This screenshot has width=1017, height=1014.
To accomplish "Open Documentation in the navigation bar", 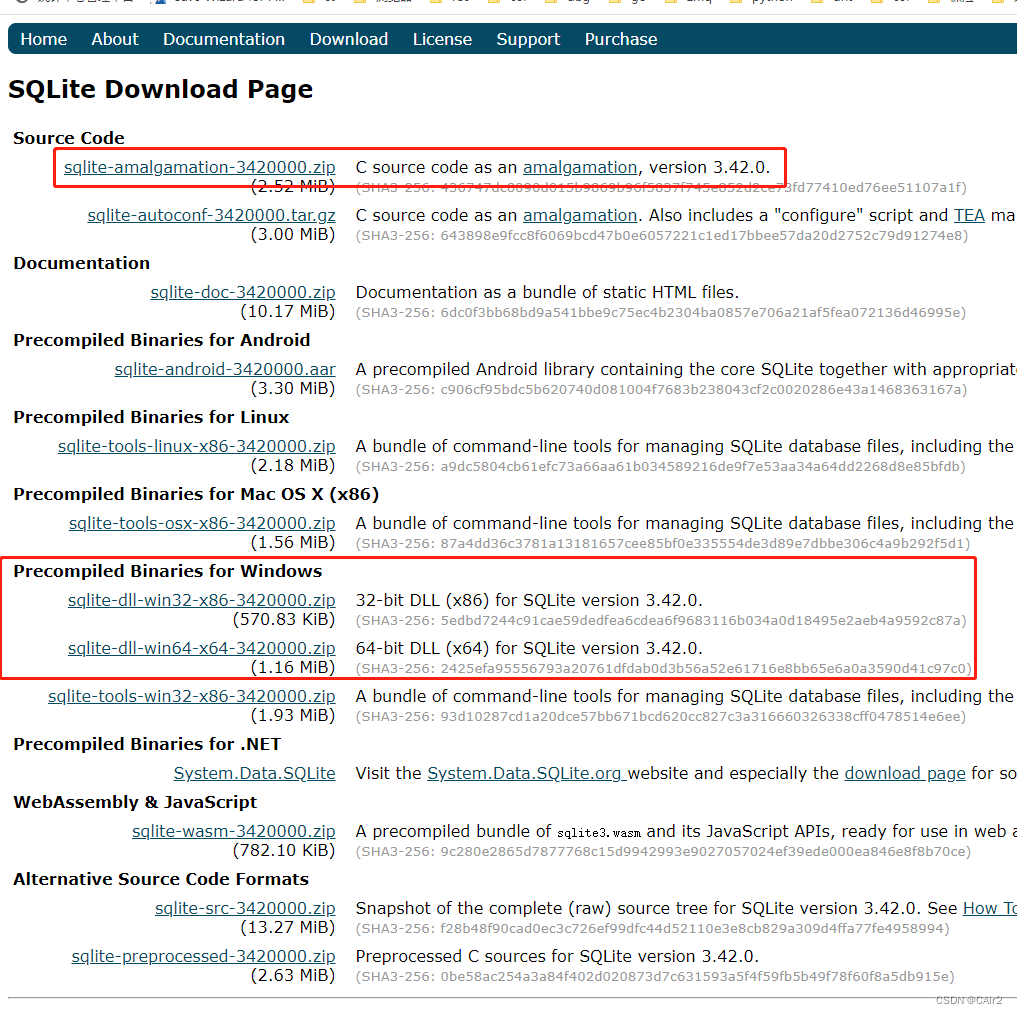I will [x=224, y=39].
